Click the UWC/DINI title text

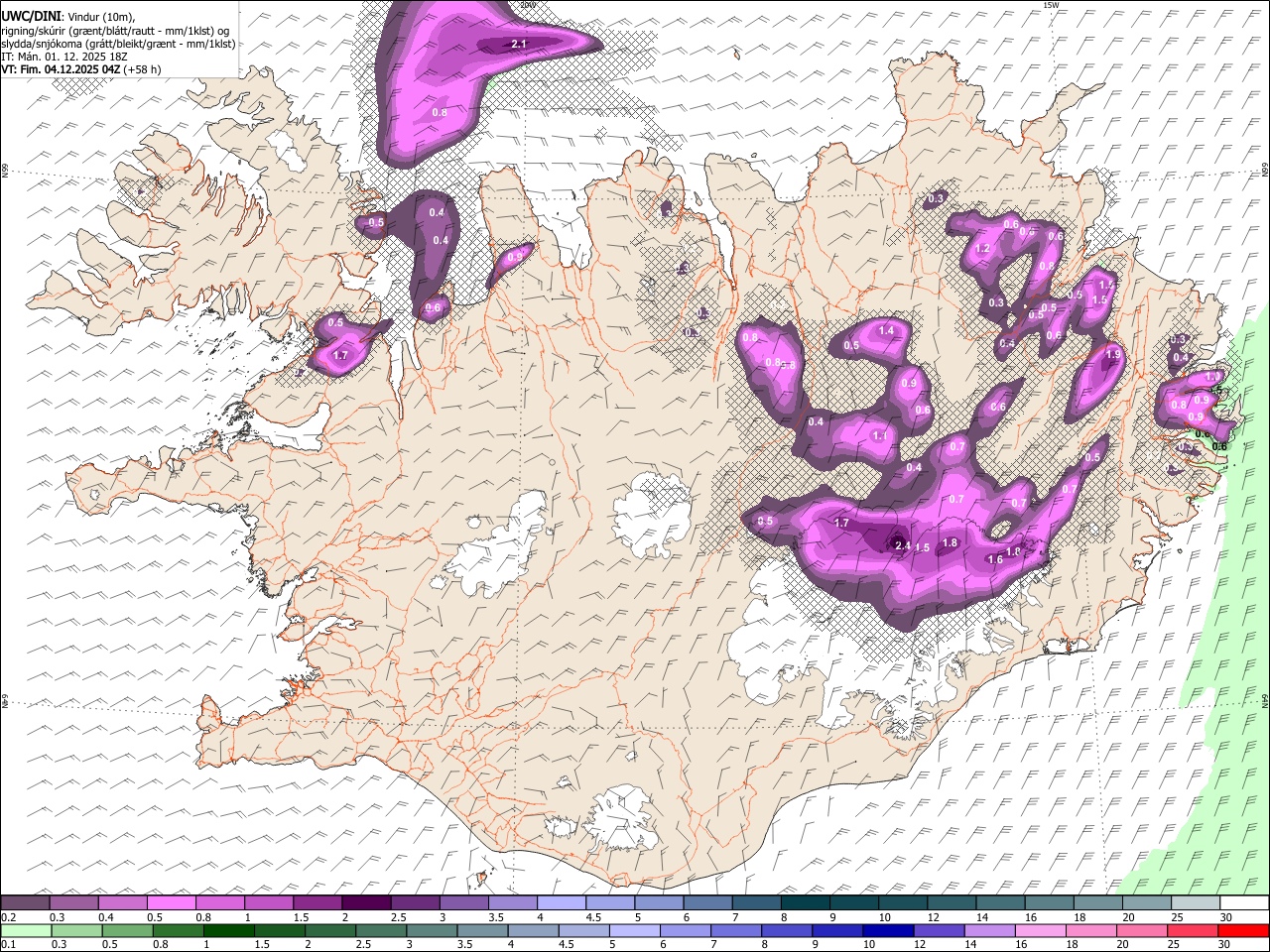click(x=30, y=16)
